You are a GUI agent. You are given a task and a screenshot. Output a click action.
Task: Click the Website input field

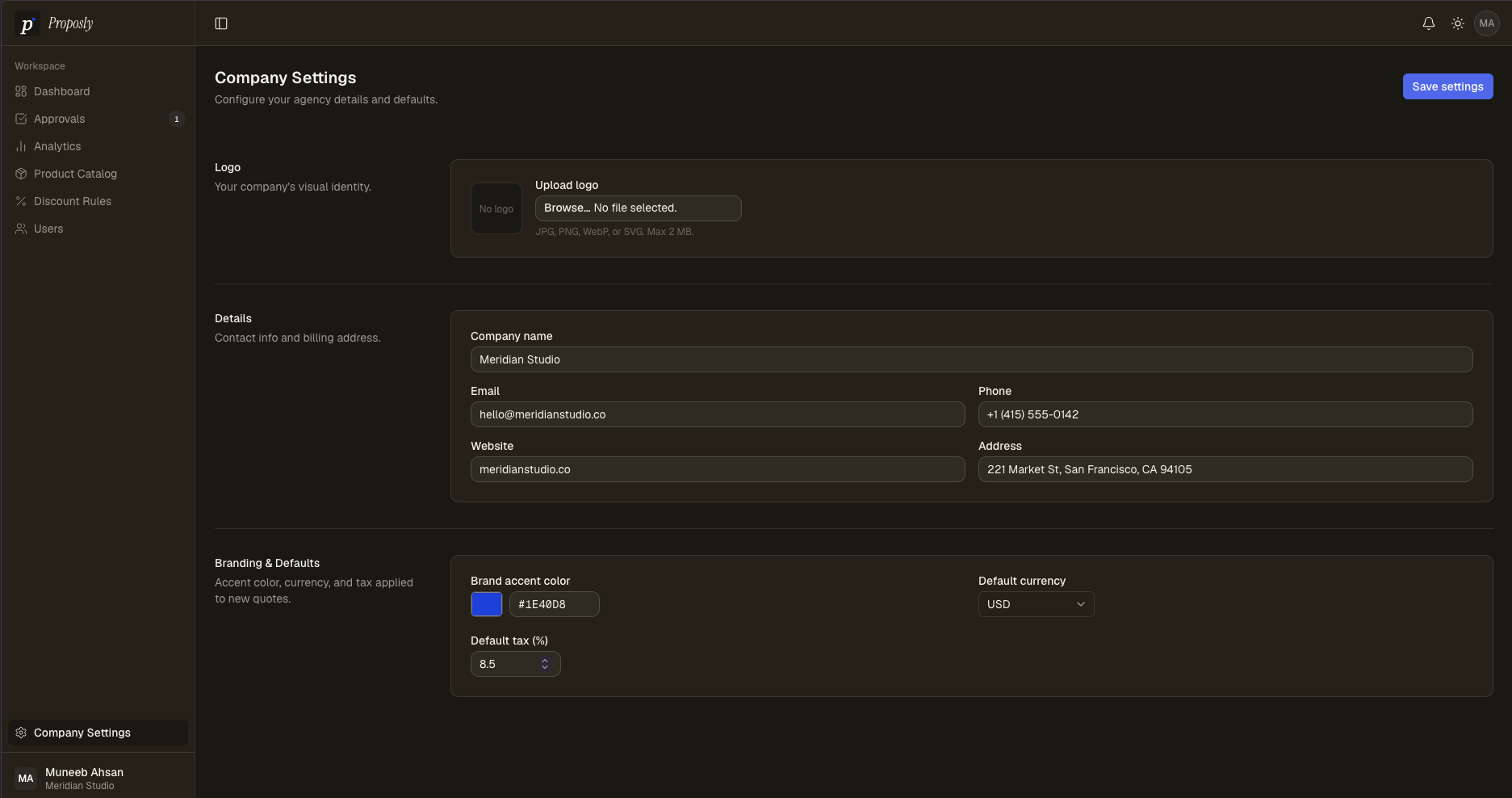coord(718,469)
